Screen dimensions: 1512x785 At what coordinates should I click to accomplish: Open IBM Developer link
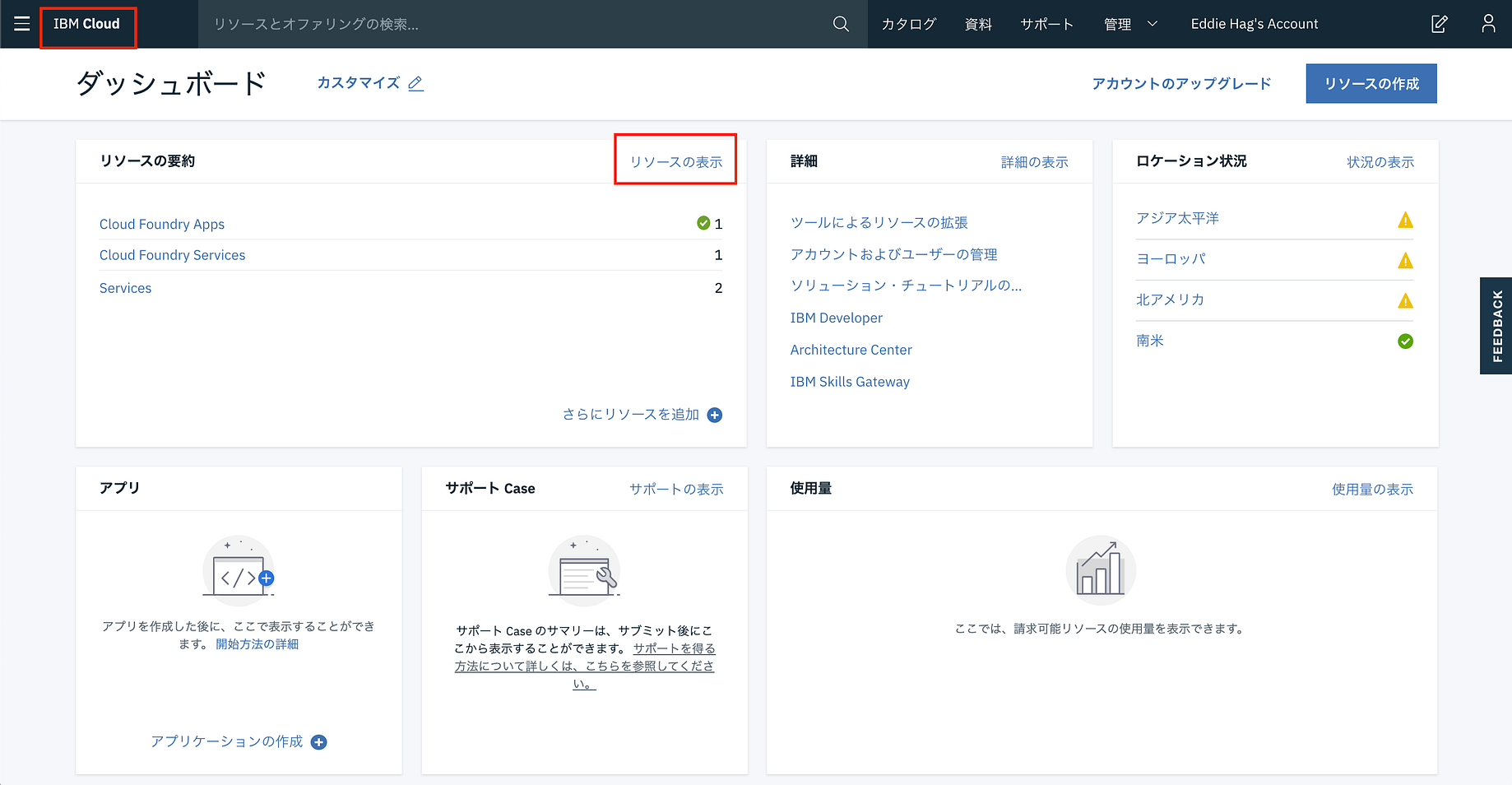coord(836,318)
